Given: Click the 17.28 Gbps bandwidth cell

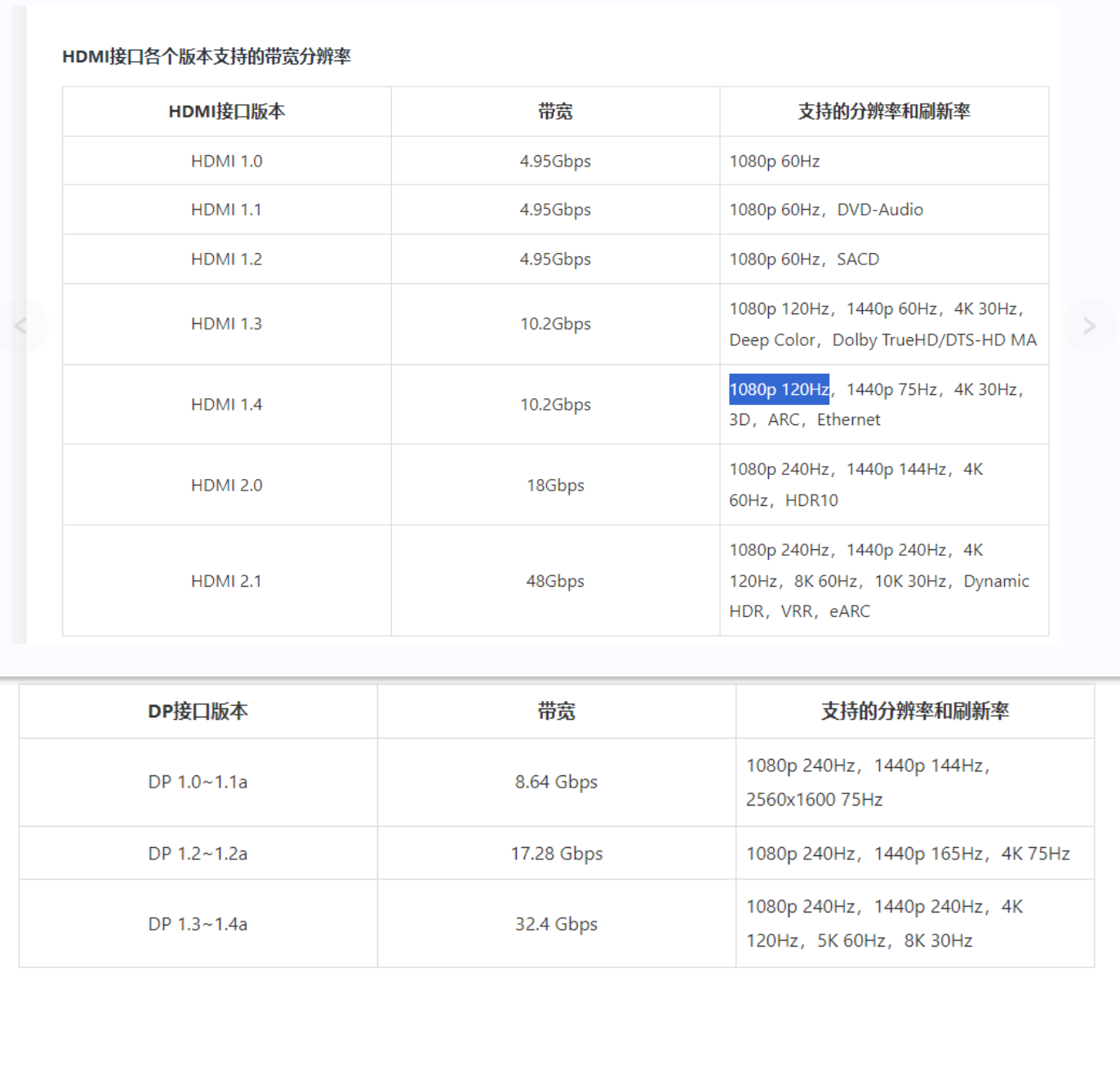Looking at the screenshot, I should [556, 854].
